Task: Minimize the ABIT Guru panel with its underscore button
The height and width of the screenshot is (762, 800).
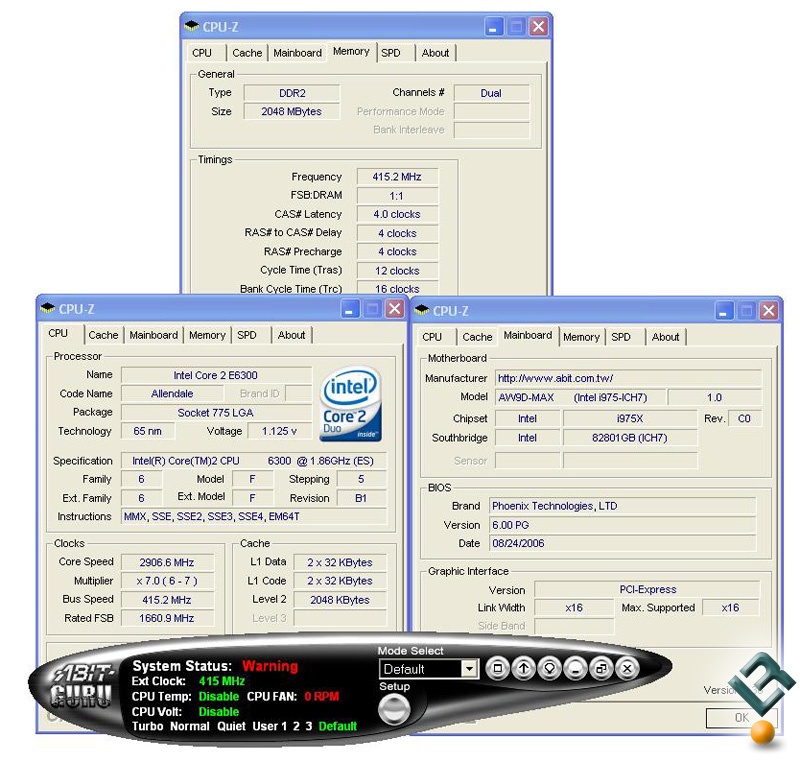Action: point(576,668)
